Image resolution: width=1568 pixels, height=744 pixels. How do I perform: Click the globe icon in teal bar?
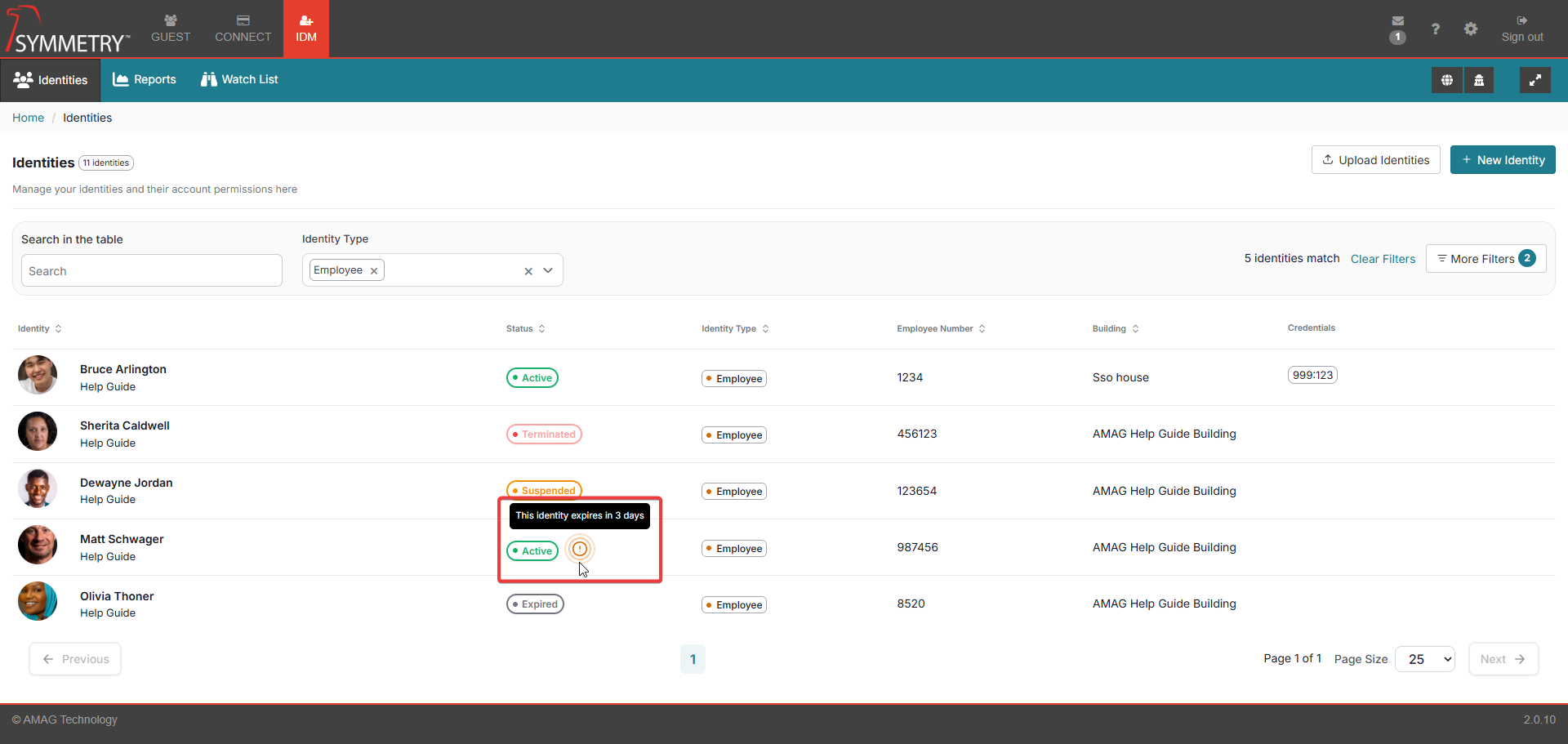[x=1446, y=80]
